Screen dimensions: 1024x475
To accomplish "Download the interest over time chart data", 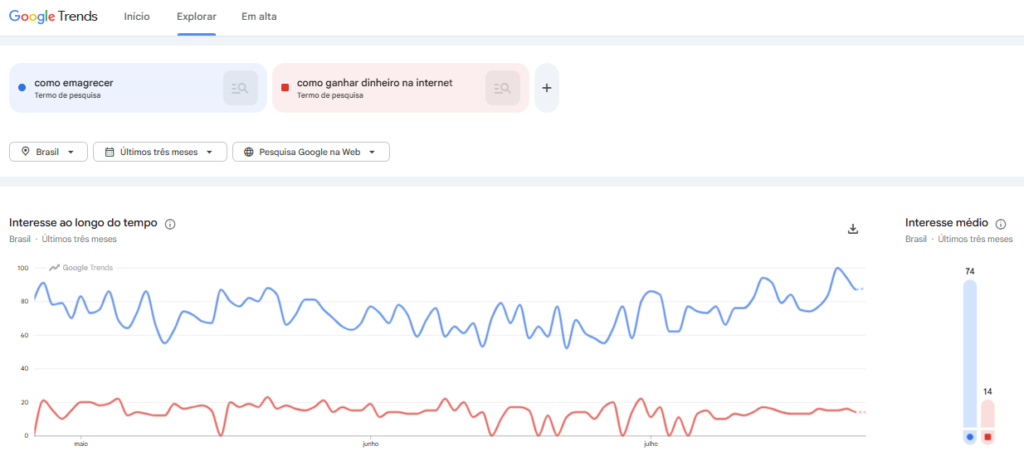I will coord(852,229).
